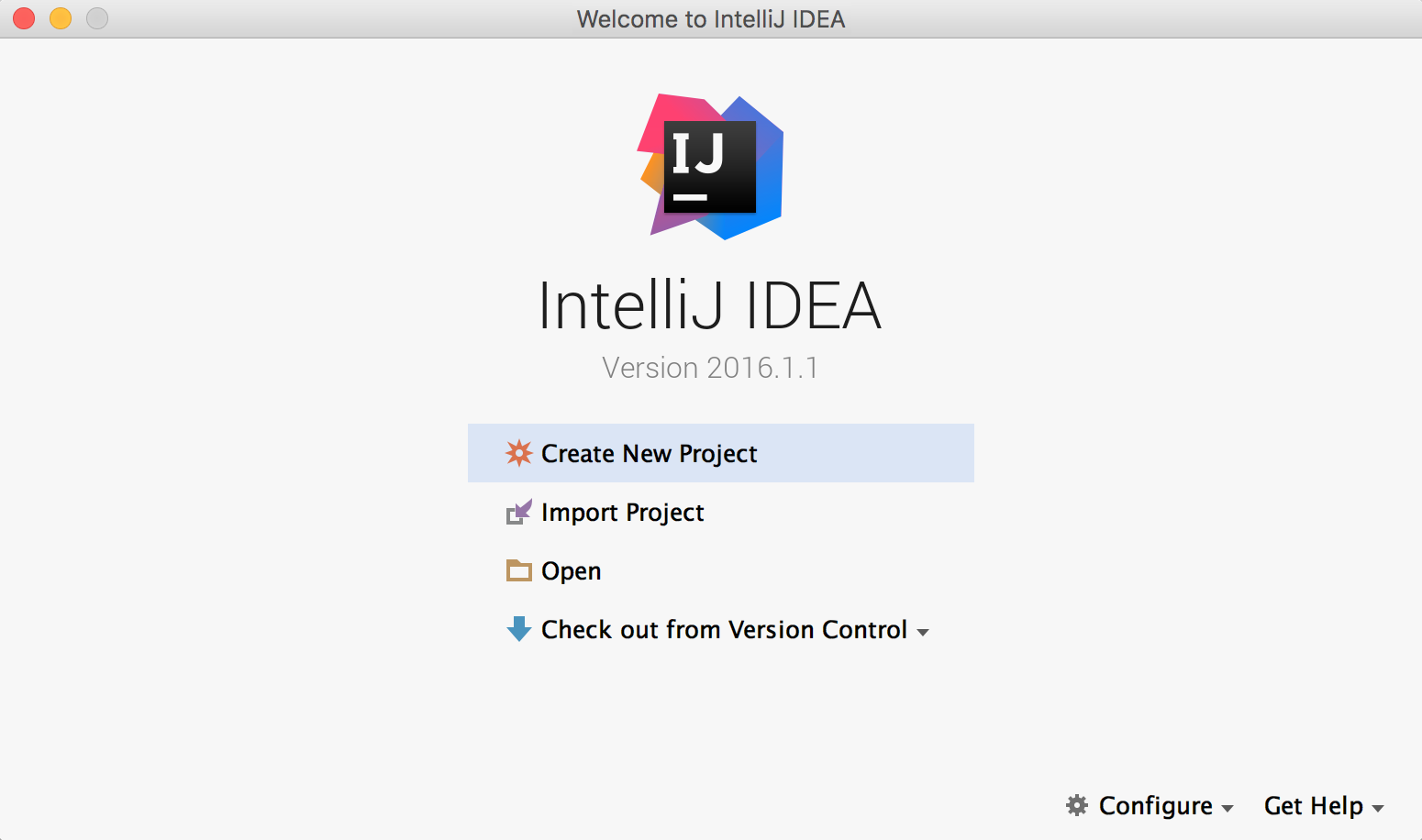Click the blue Version Control download icon
The width and height of the screenshot is (1422, 840).
pos(519,629)
